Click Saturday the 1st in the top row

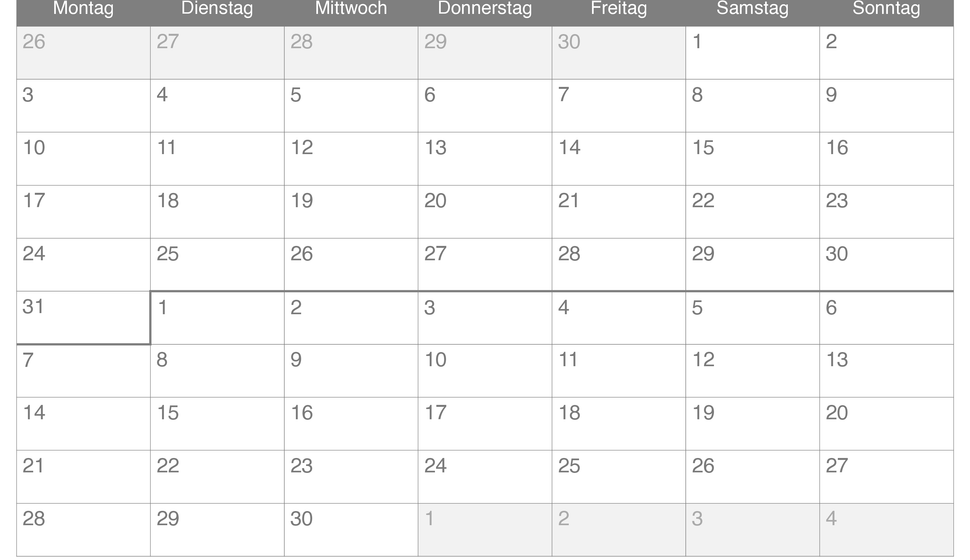pyautogui.click(x=752, y=53)
